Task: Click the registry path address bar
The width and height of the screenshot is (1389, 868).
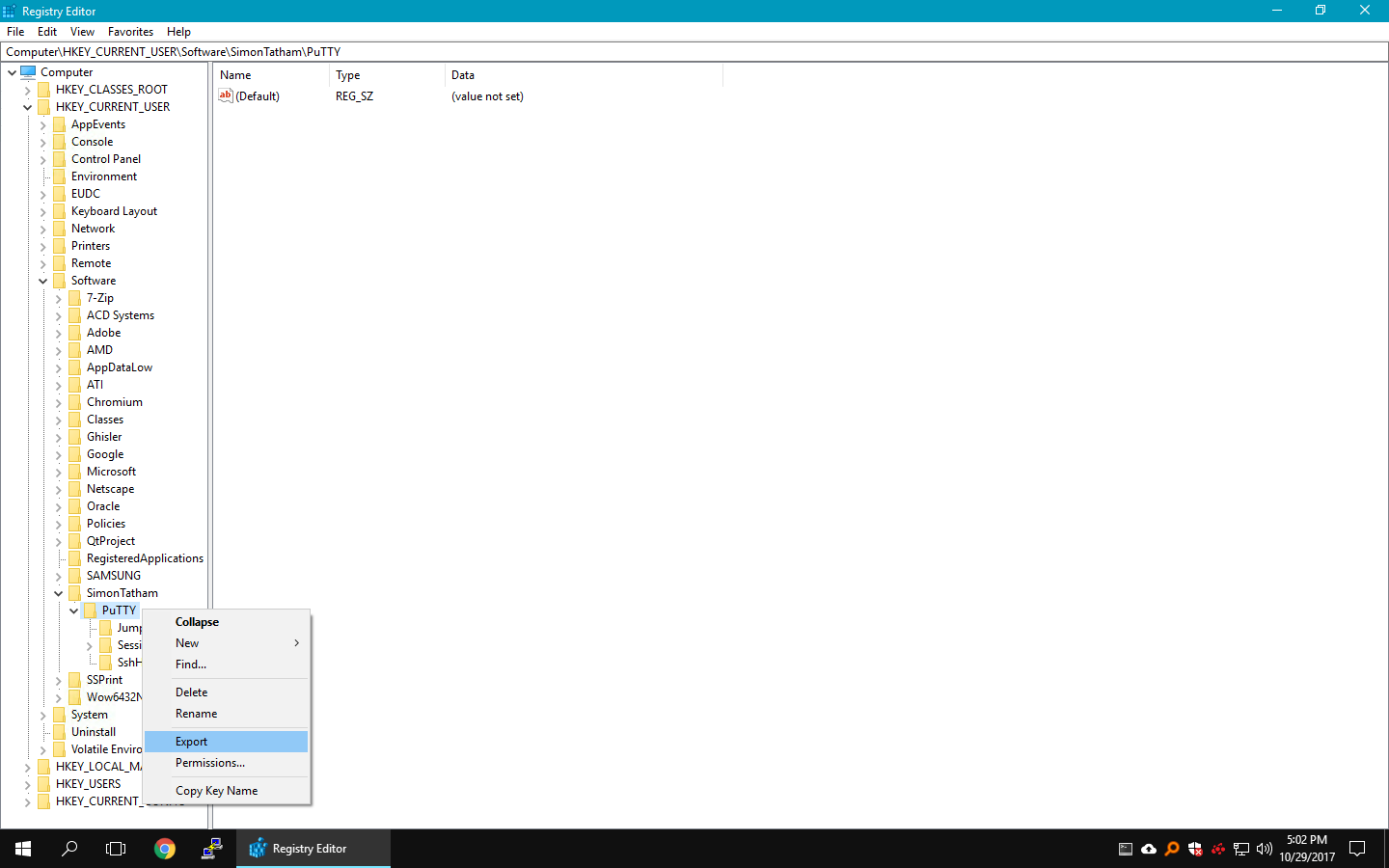Action: tap(694, 52)
